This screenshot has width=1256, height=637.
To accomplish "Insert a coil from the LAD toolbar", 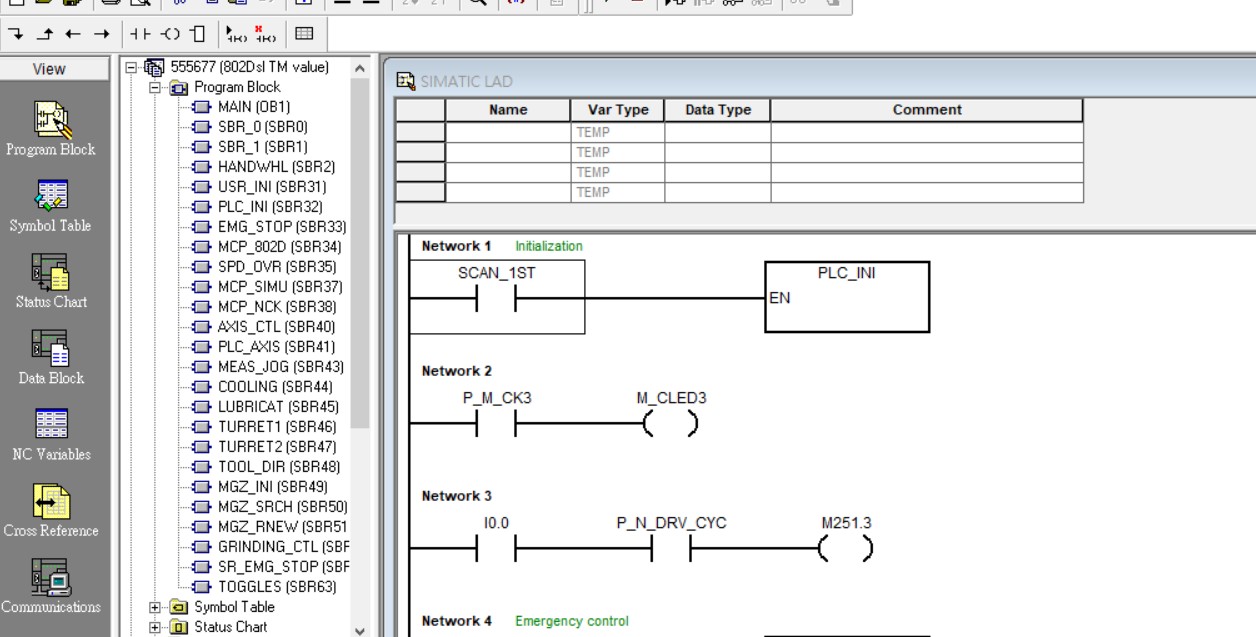I will tap(170, 34).
